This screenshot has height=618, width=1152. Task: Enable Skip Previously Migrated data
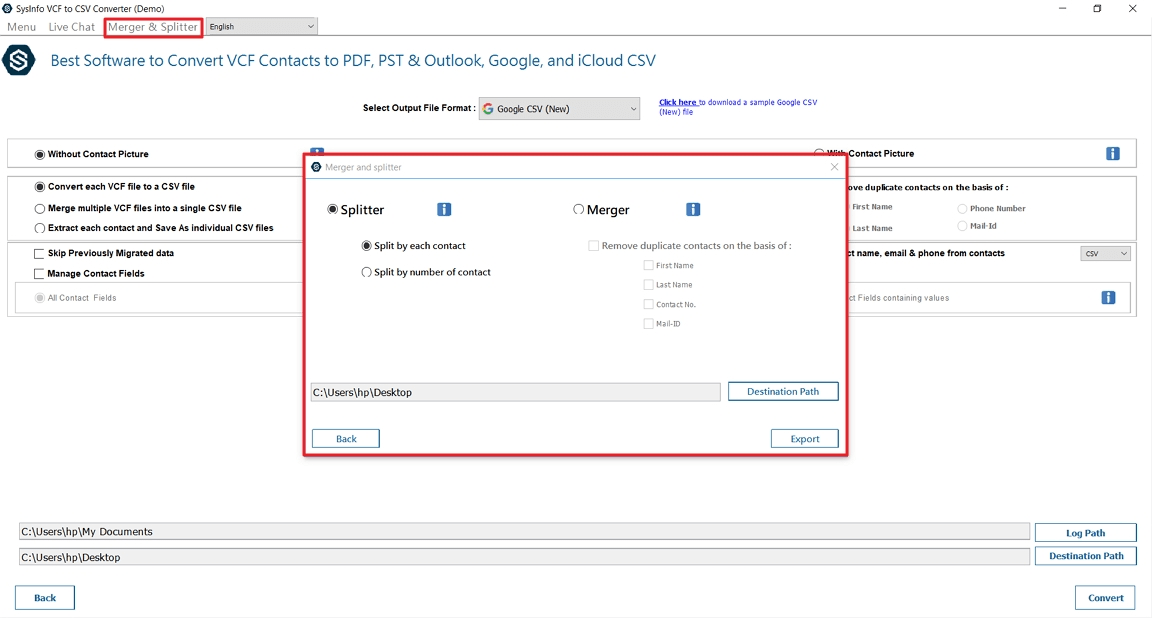pos(39,254)
